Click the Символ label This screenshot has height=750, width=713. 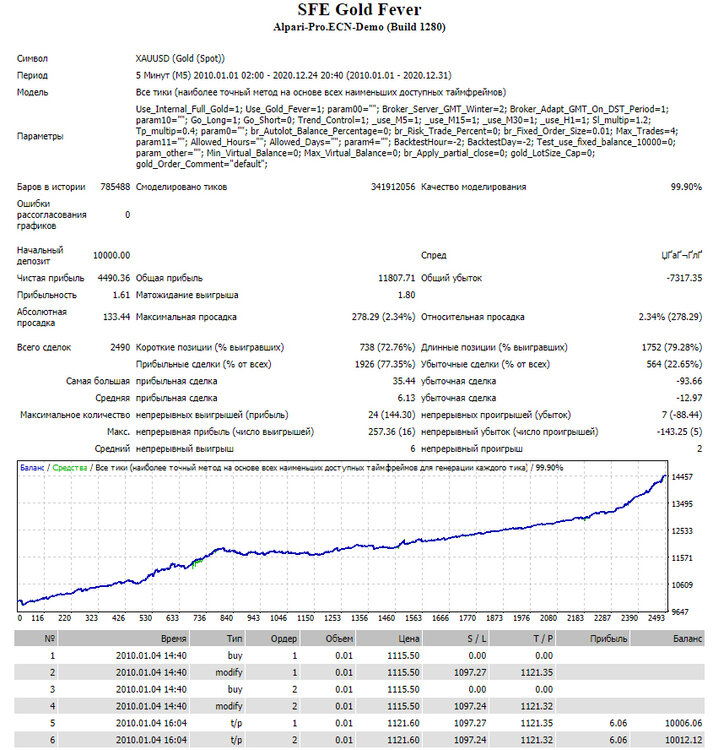point(33,59)
